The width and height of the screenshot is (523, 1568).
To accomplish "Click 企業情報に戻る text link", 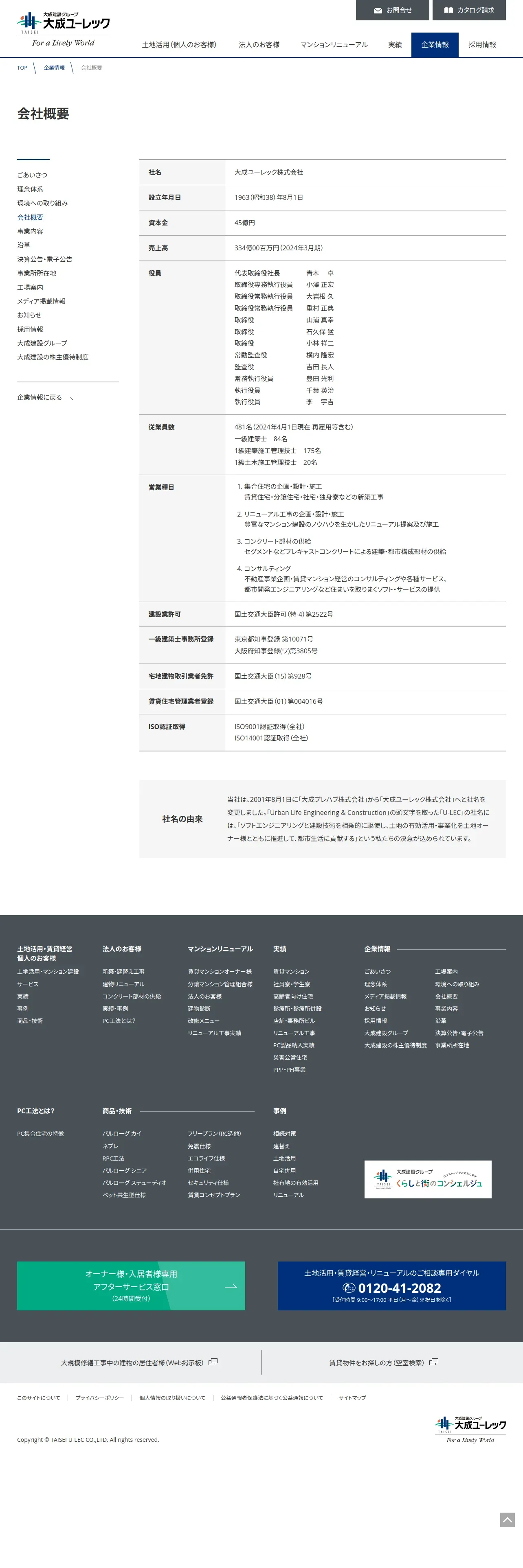I will pos(40,397).
